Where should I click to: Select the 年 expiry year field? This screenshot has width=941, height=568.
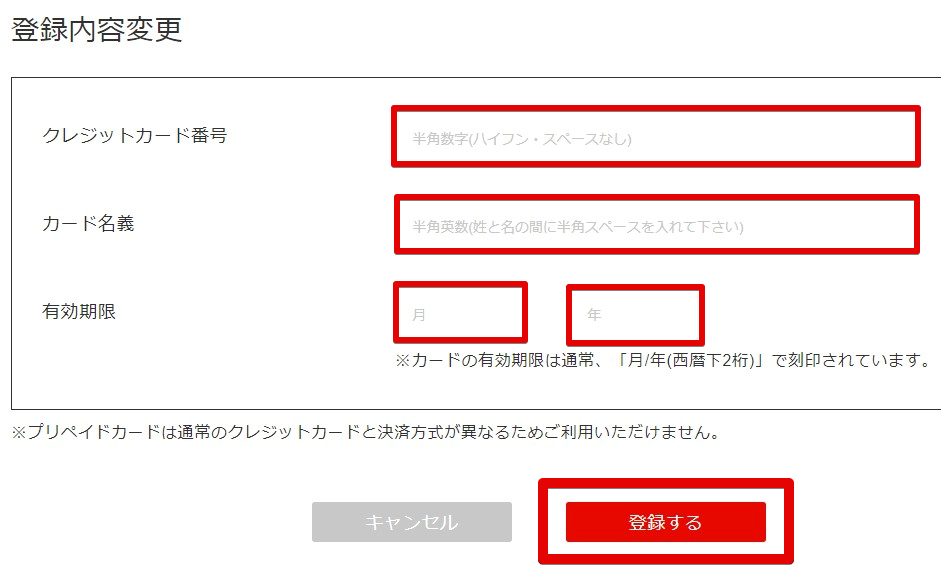click(635, 314)
